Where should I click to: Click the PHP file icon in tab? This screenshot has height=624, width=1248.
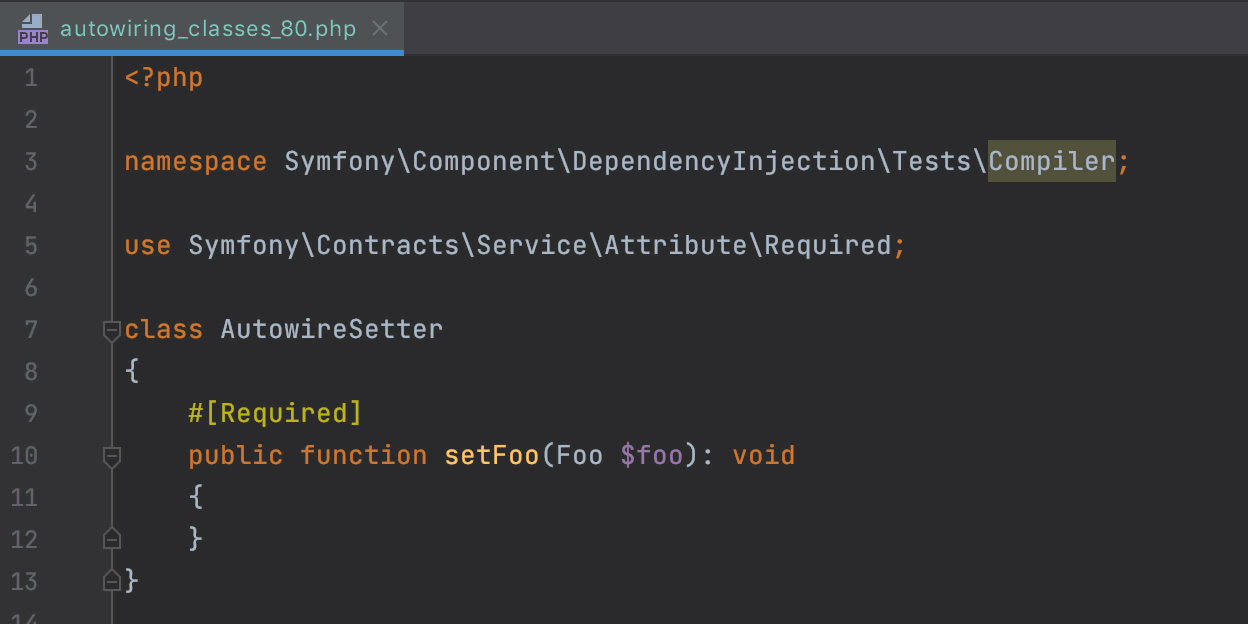pyautogui.click(x=32, y=28)
